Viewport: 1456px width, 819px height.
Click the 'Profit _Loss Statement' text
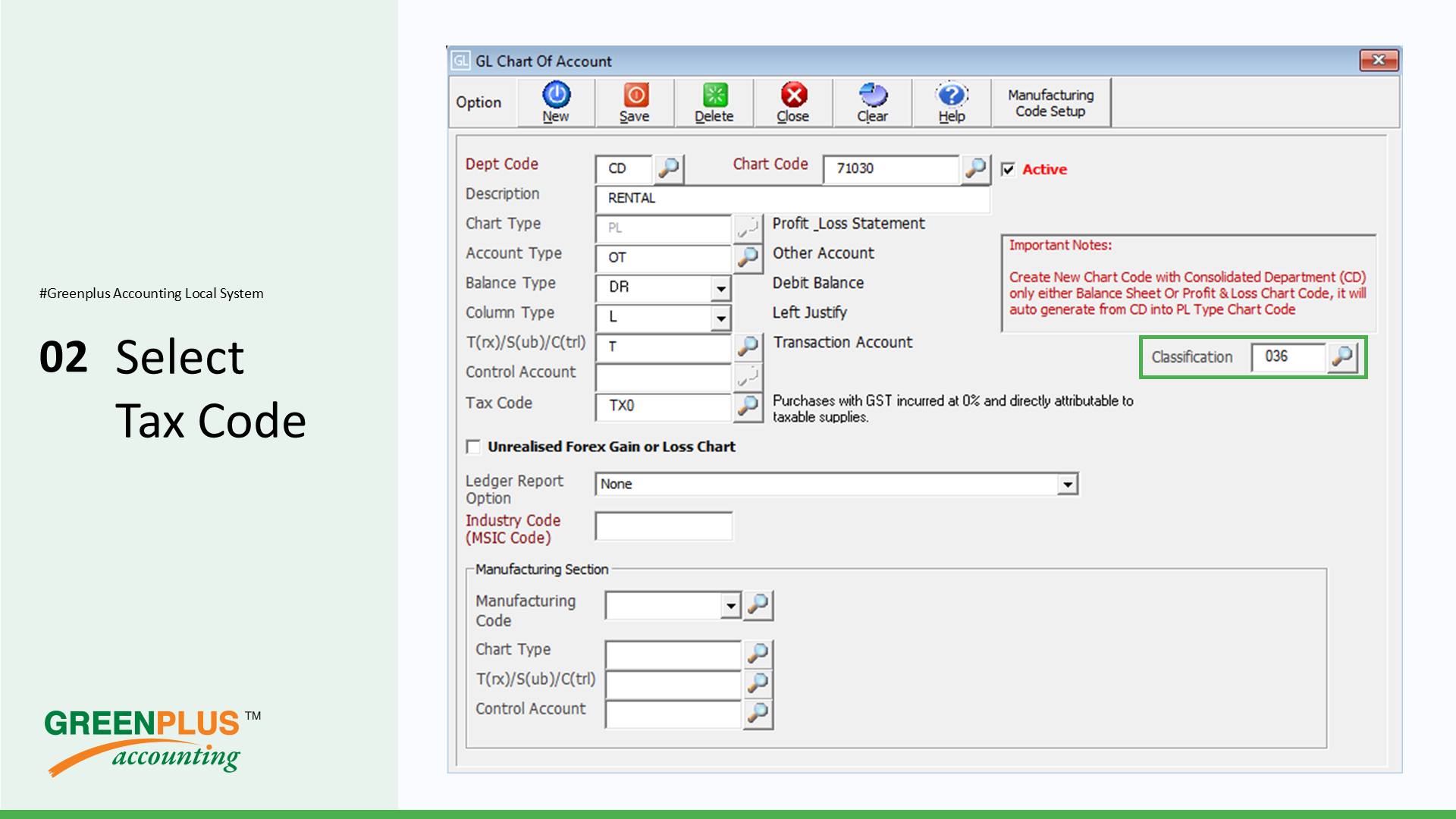click(x=849, y=224)
